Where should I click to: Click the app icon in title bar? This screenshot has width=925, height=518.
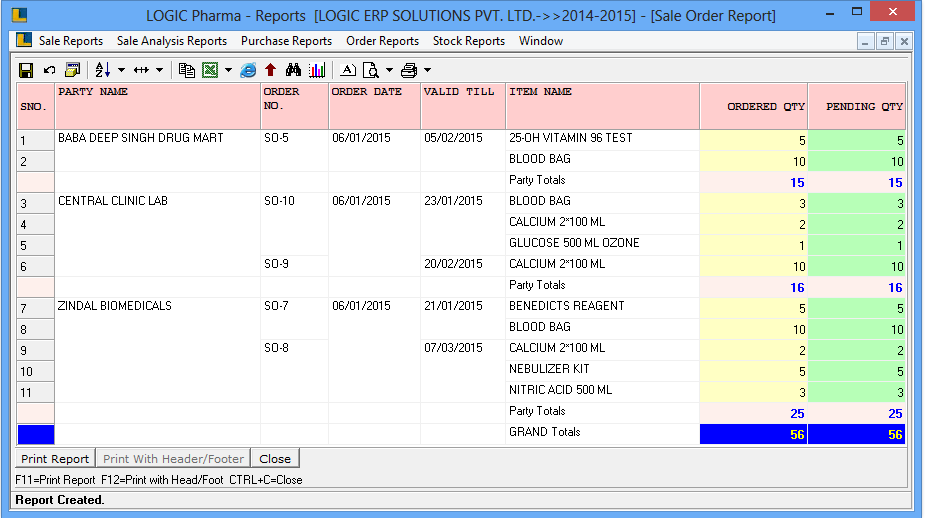coord(19,15)
